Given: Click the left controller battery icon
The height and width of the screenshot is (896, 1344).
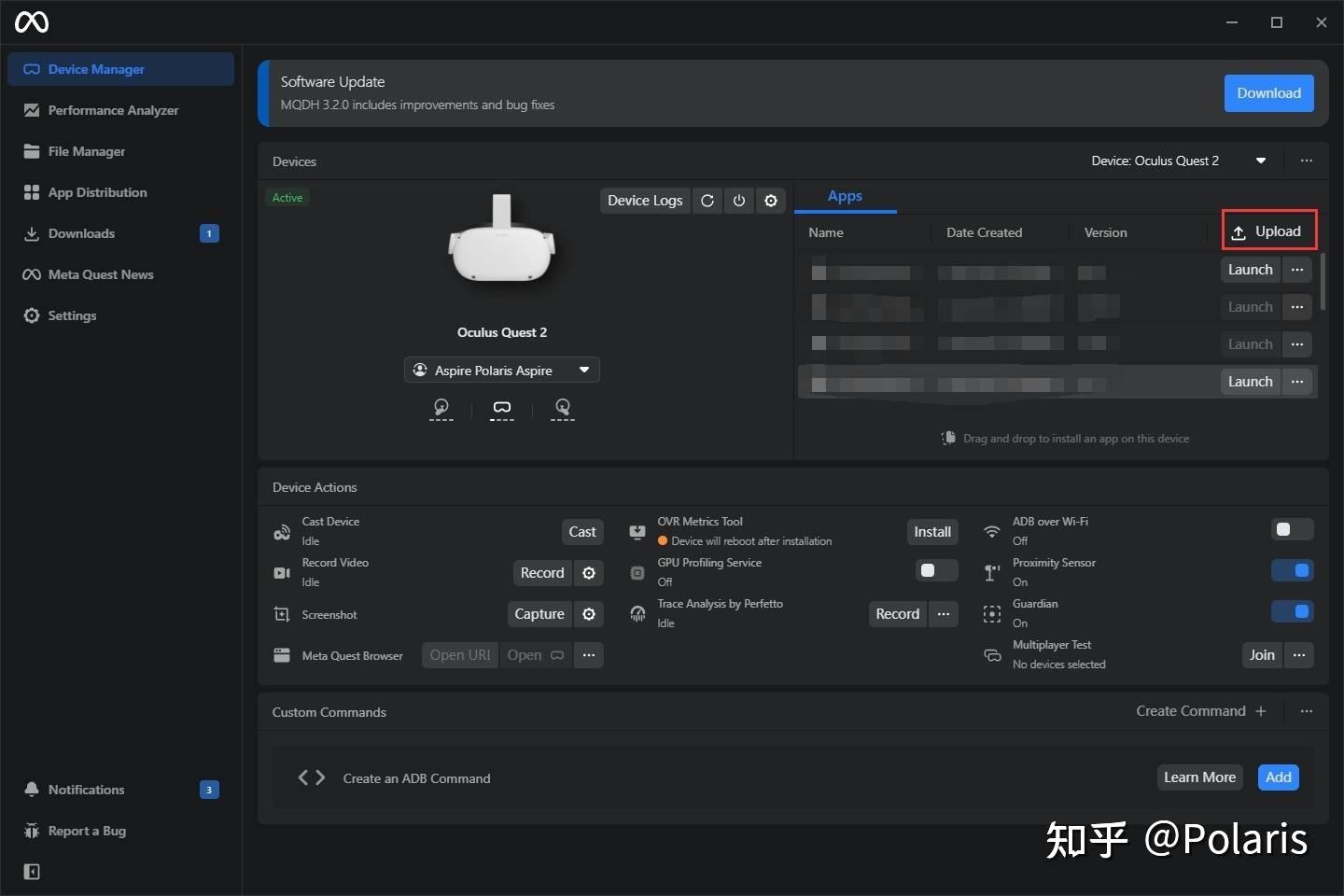Looking at the screenshot, I should point(441,409).
